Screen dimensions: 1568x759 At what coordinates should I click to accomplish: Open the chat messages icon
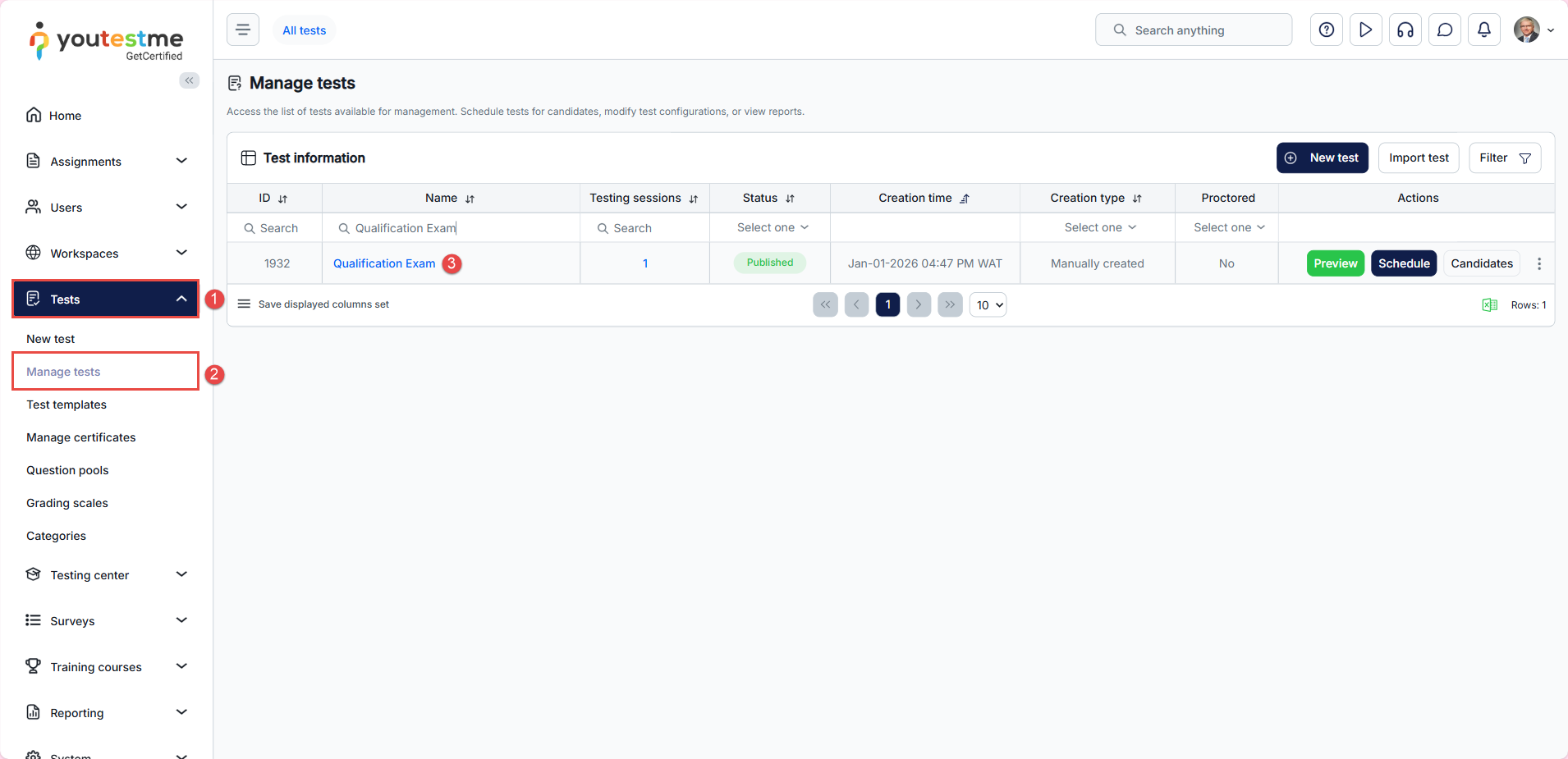pyautogui.click(x=1444, y=30)
